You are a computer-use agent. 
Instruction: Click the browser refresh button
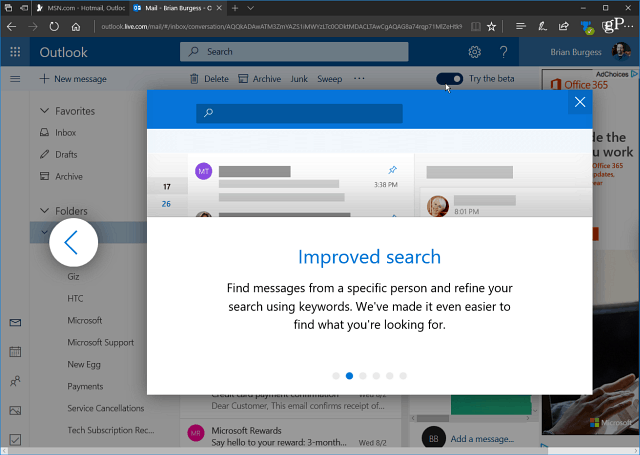54,27
